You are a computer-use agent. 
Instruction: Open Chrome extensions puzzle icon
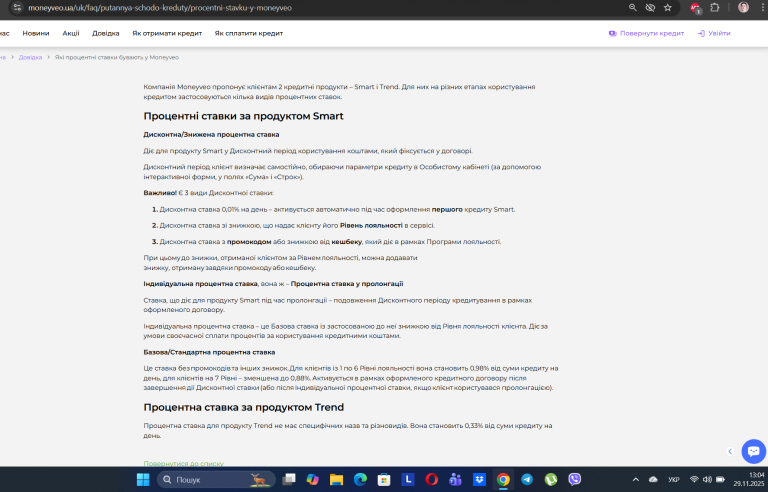[x=715, y=7]
